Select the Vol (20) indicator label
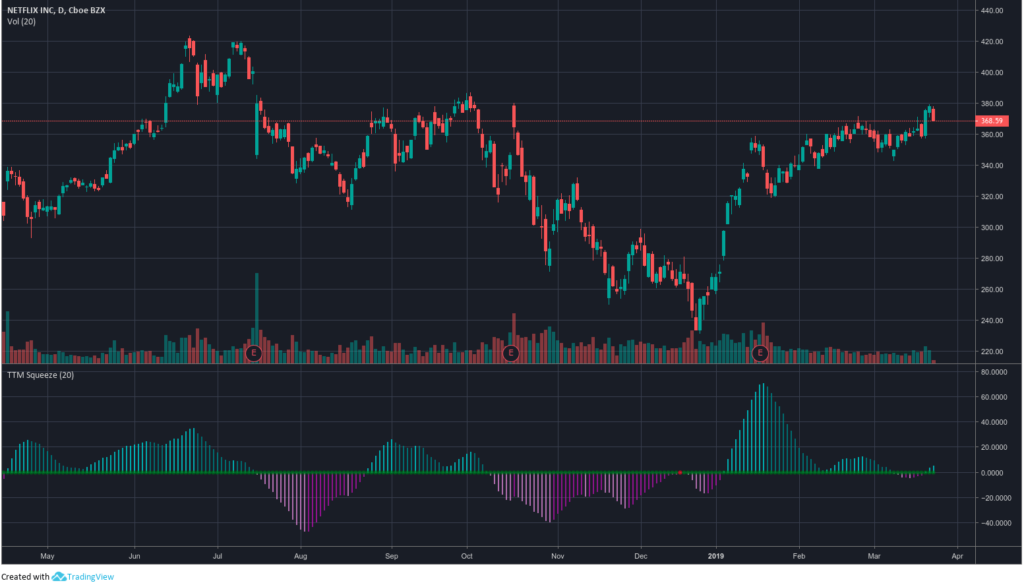Viewport: 1024px width, 585px height. [x=20, y=22]
